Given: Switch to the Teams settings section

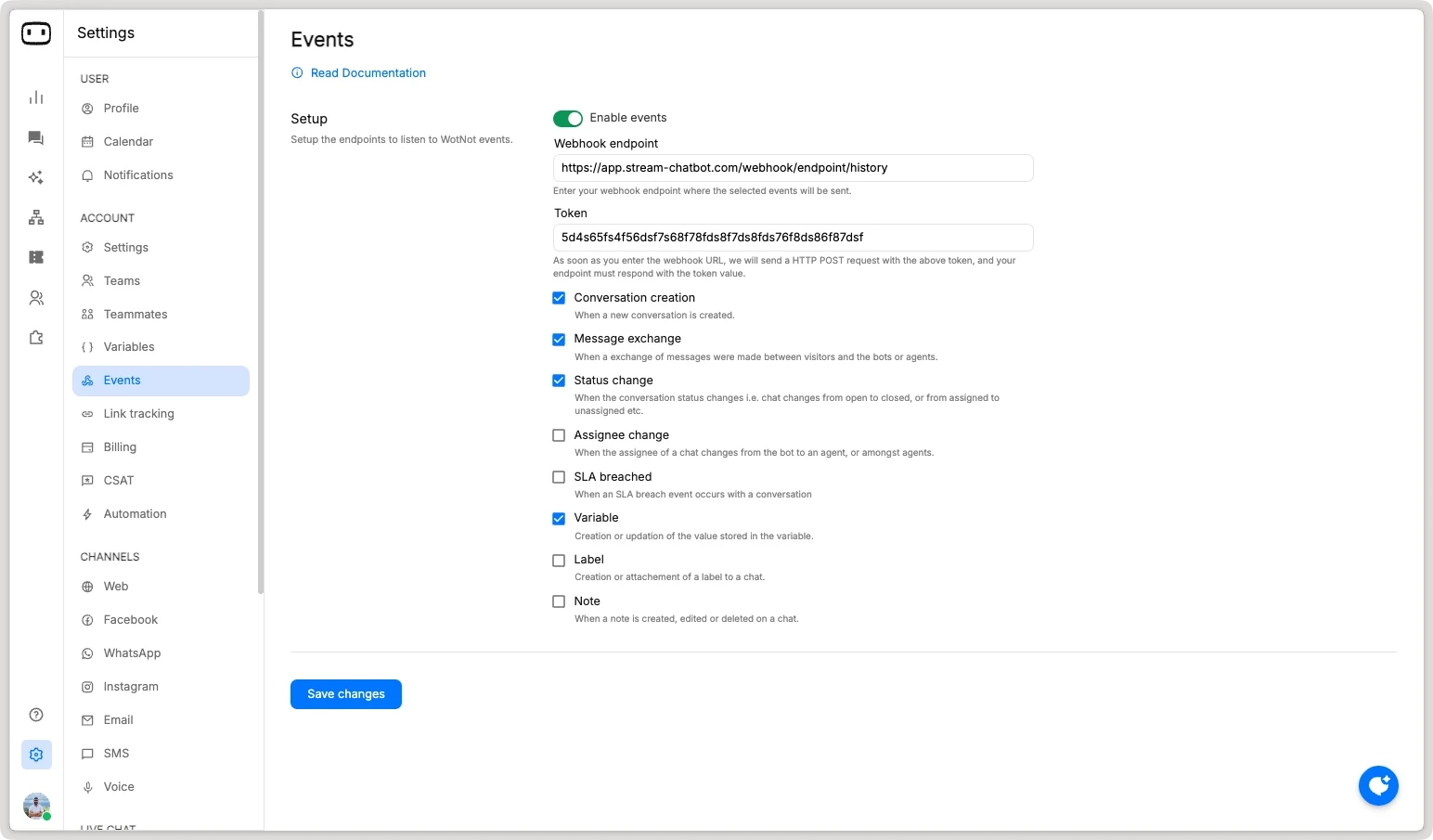Looking at the screenshot, I should (121, 280).
